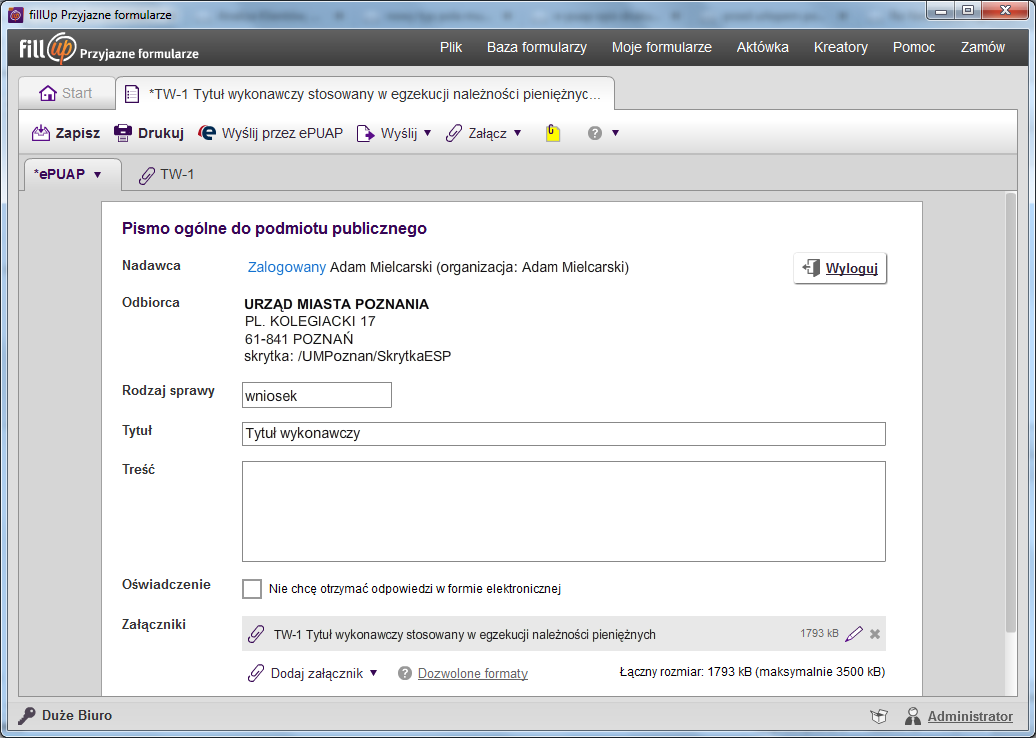Click the help question mark icon in toolbar
This screenshot has width=1036, height=738.
point(595,133)
